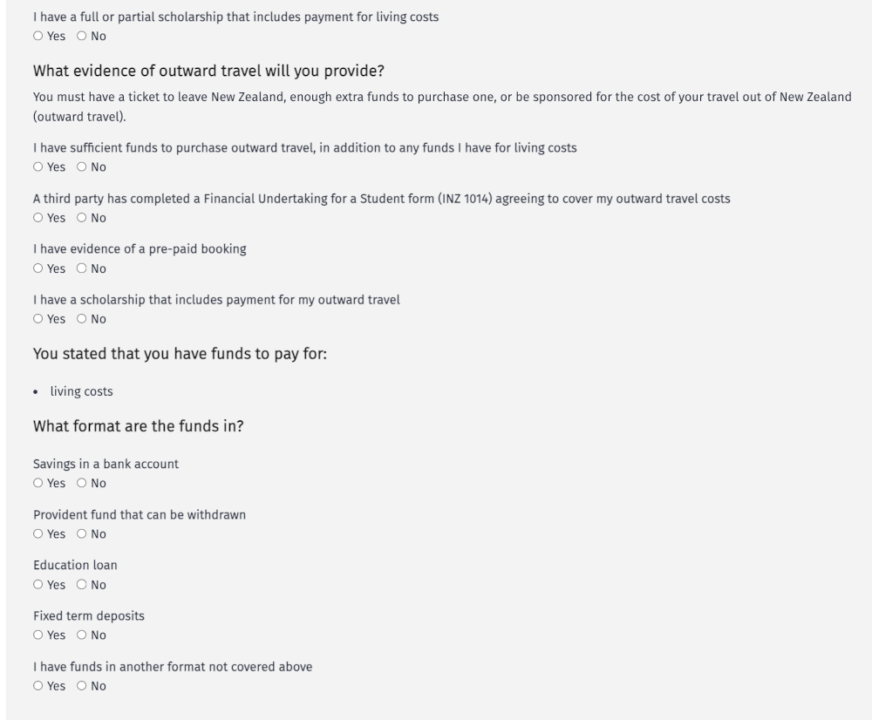The image size is (872, 720).
Task: Mark No for Education loan
Action: pyautogui.click(x=82, y=585)
